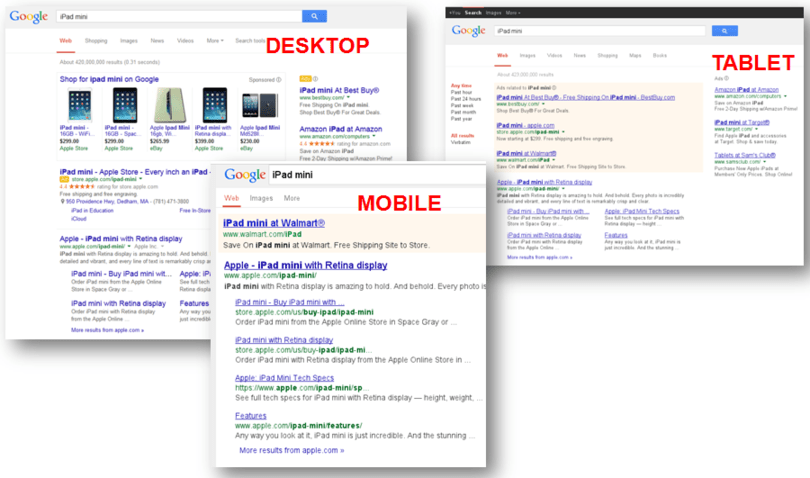Open the iPad mini 16GB WiFi product image
Viewport: 810px width, 478px height.
coord(80,105)
